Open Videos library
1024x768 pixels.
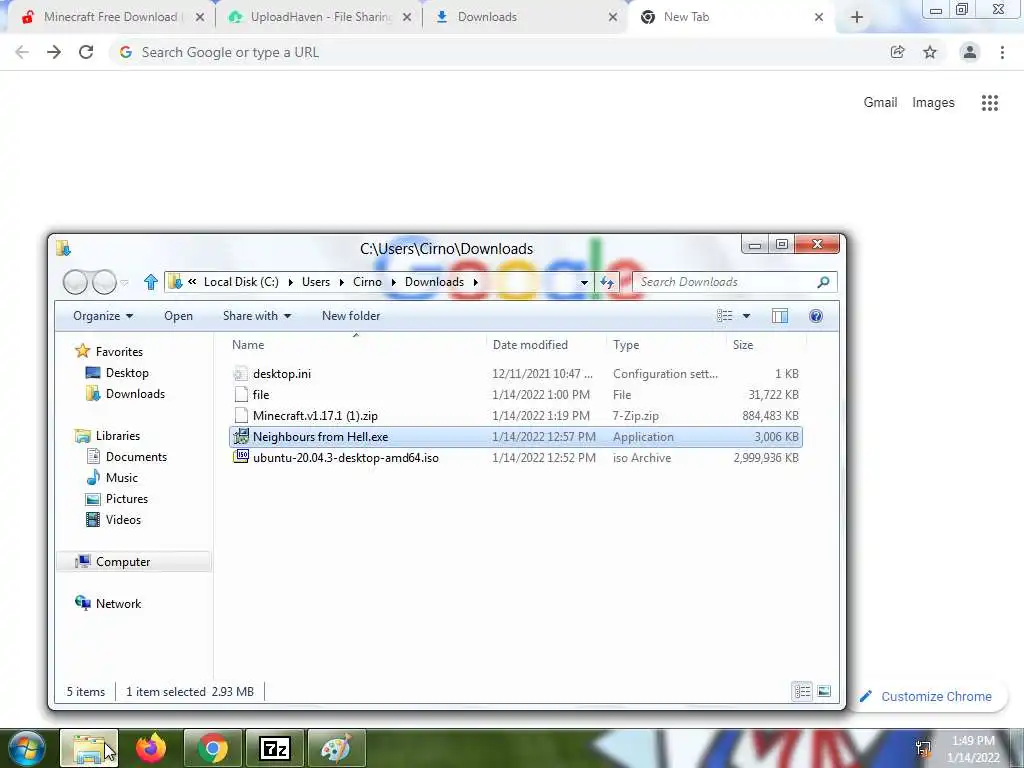pos(114,520)
